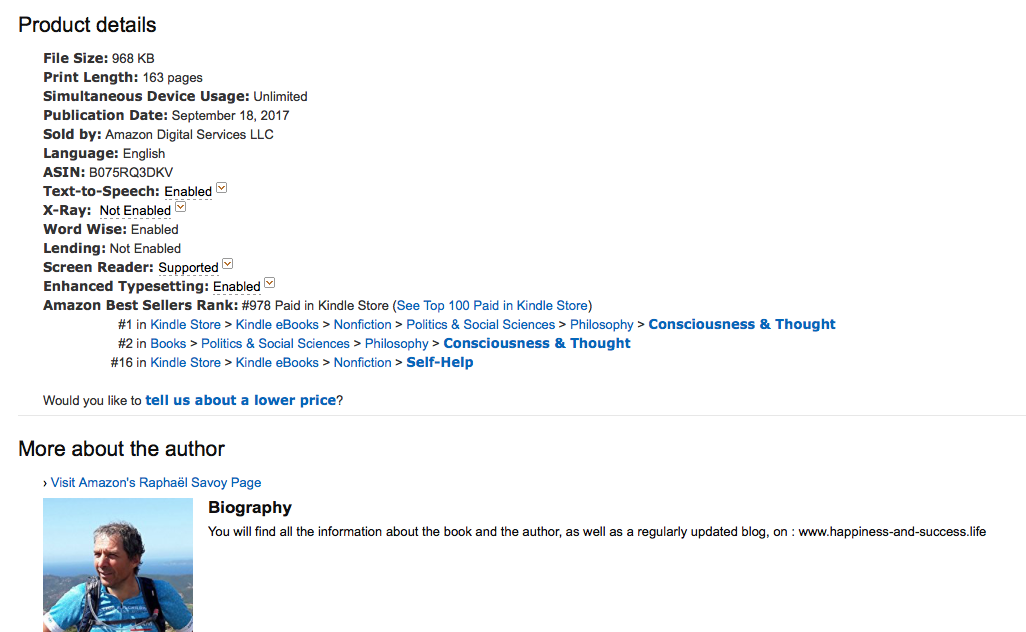Click 'tell us about a lower price'

[x=240, y=400]
